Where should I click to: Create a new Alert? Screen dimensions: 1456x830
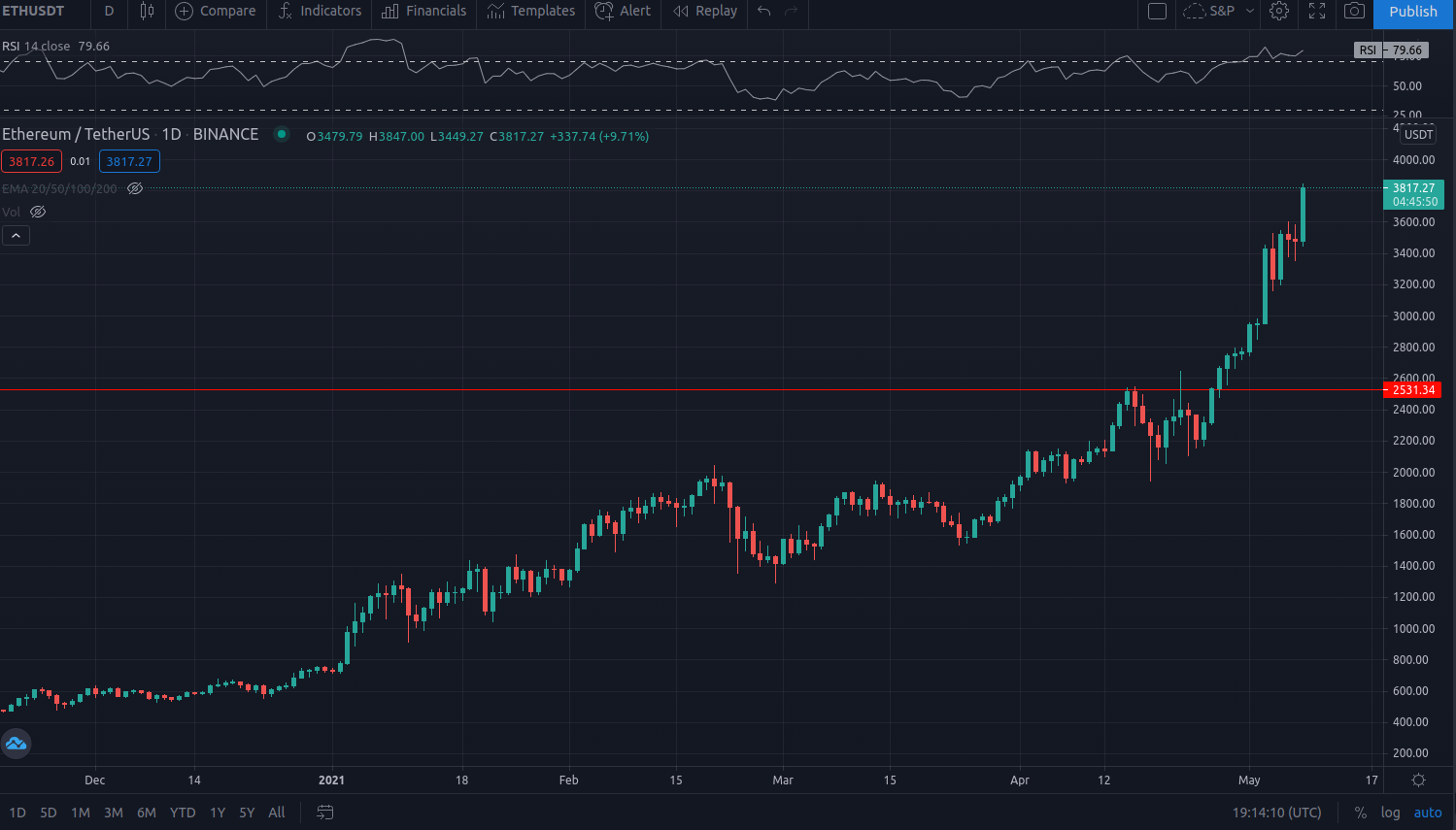point(623,12)
